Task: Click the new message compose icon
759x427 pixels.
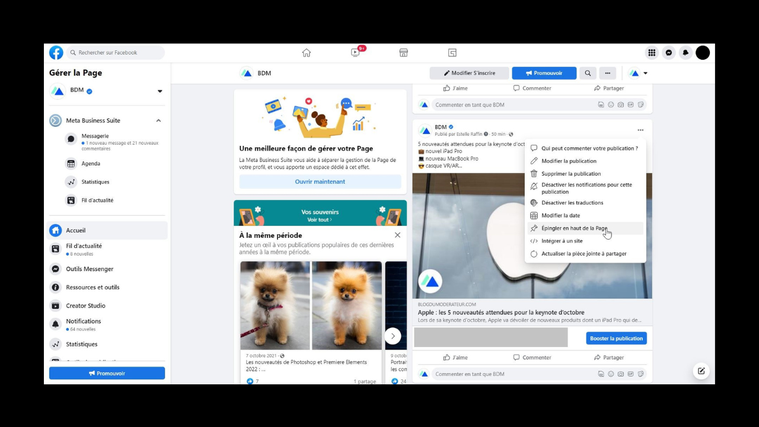Action: [701, 371]
